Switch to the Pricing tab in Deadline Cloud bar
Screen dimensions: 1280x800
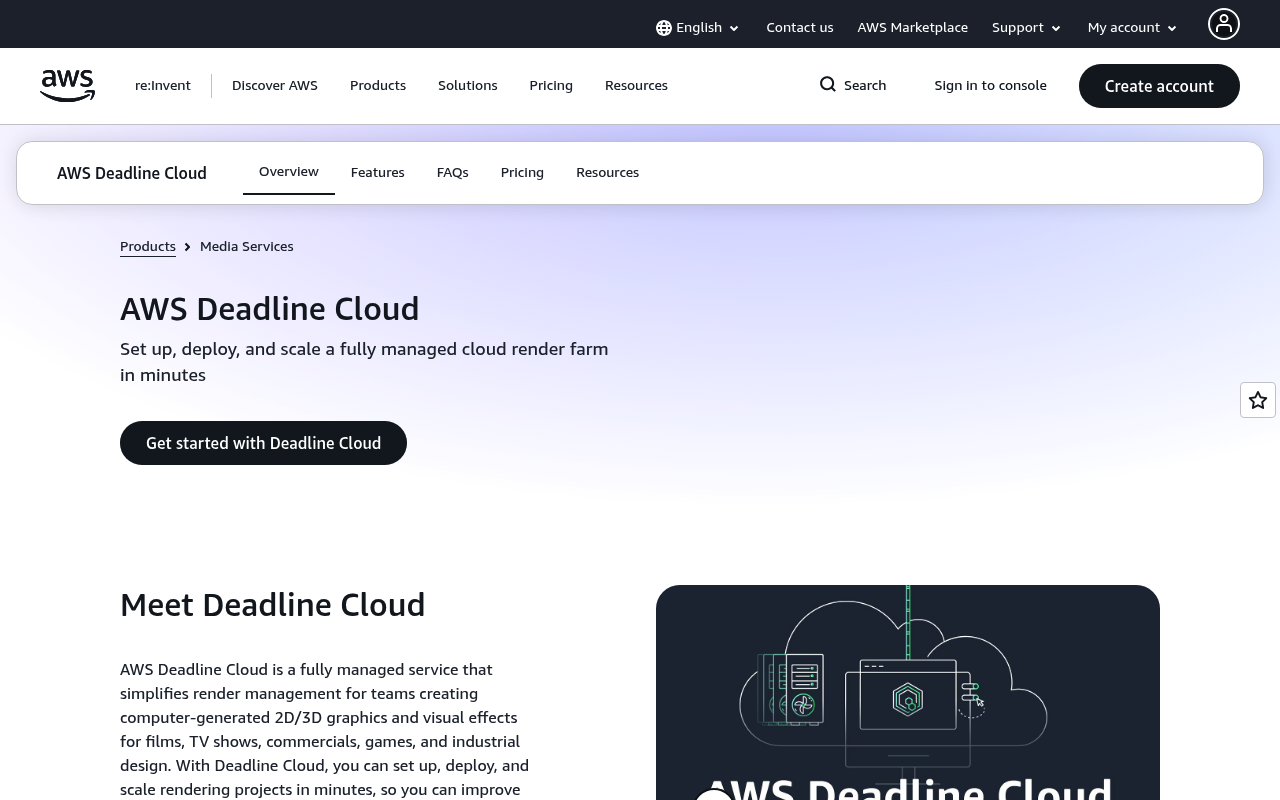tap(522, 173)
